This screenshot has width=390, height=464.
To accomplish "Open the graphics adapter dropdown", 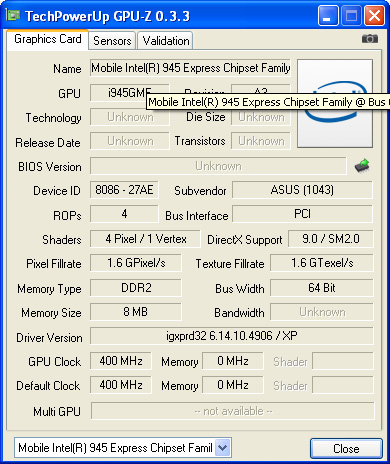I will pos(223,448).
